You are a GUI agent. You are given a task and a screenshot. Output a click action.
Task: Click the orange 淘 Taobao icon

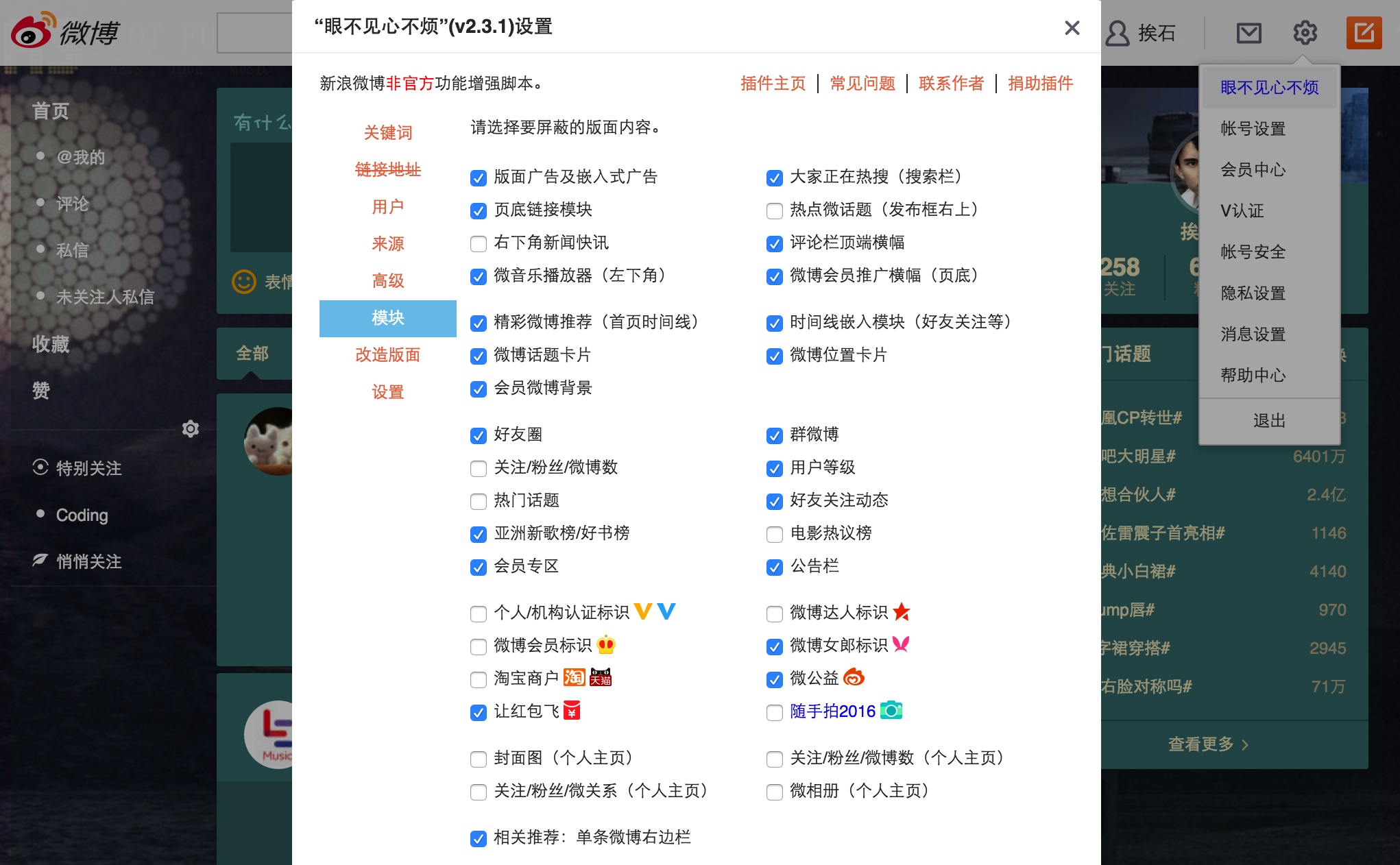pyautogui.click(x=574, y=677)
